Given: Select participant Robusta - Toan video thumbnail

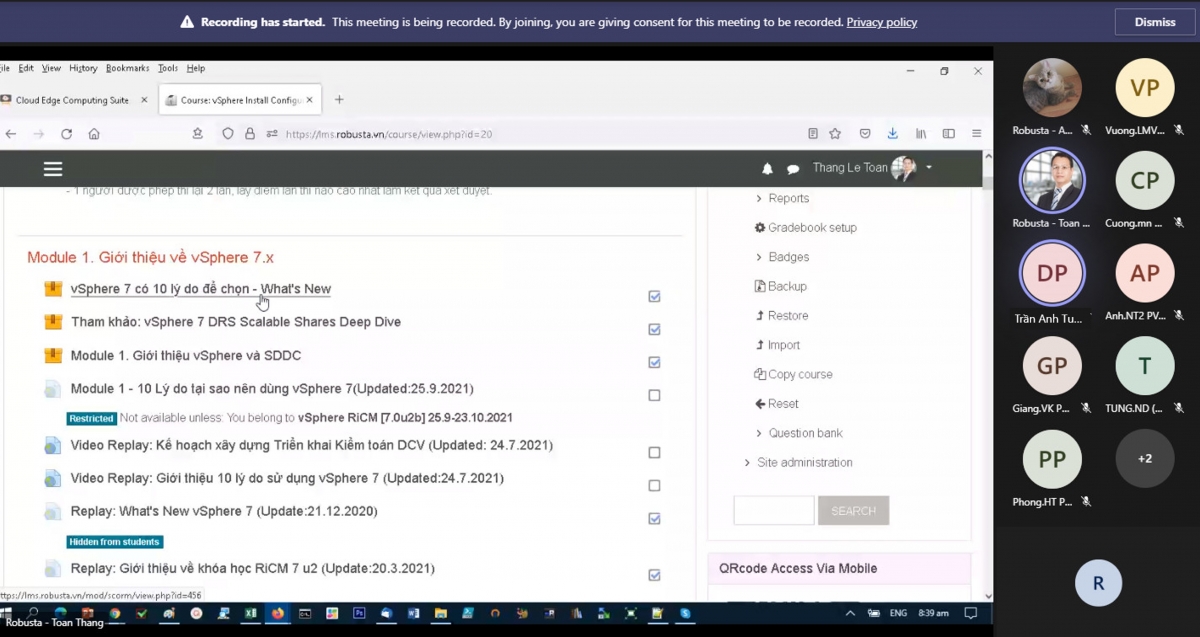Looking at the screenshot, I should click(x=1052, y=180).
